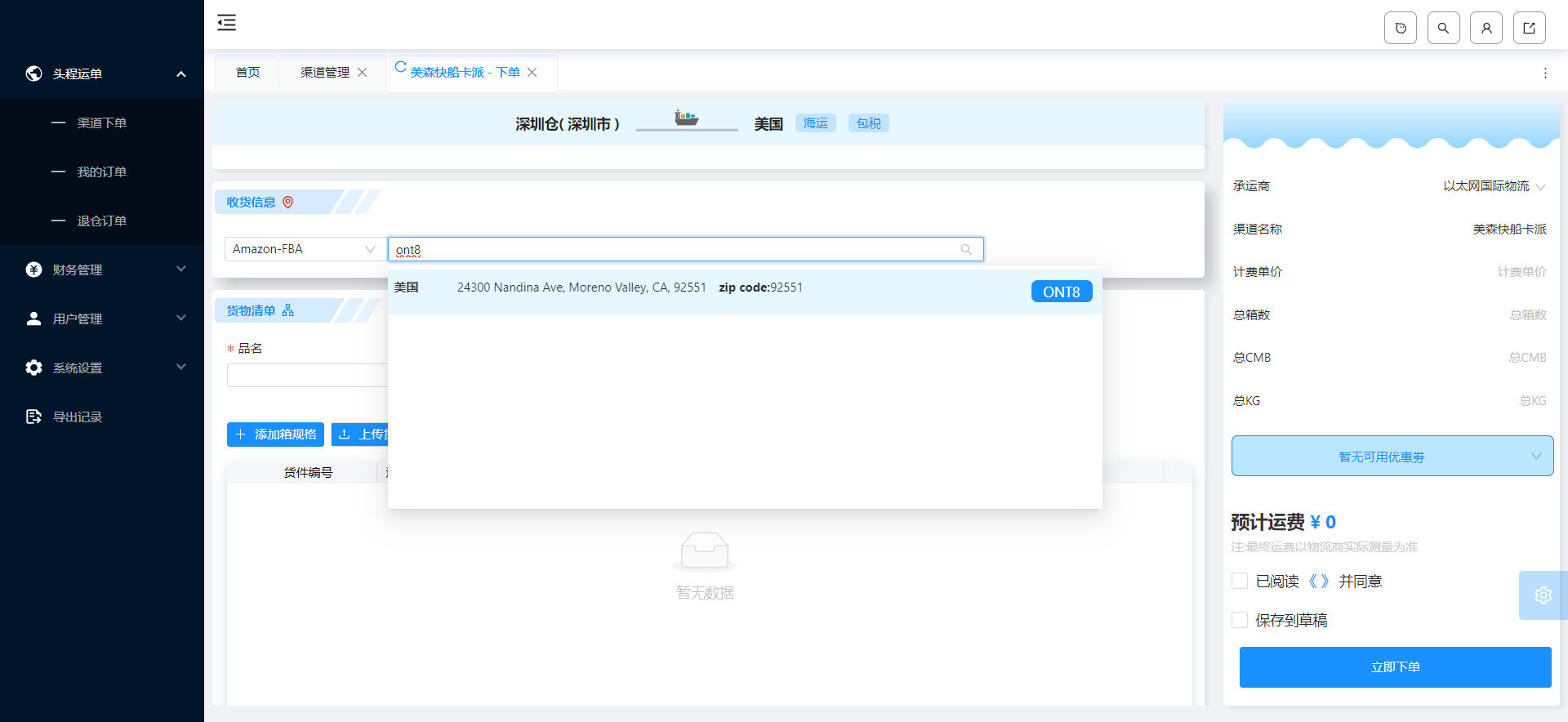Open the 暂无可用优惠券 coupon dropdown
The width and height of the screenshot is (1568, 722).
pos(1392,456)
